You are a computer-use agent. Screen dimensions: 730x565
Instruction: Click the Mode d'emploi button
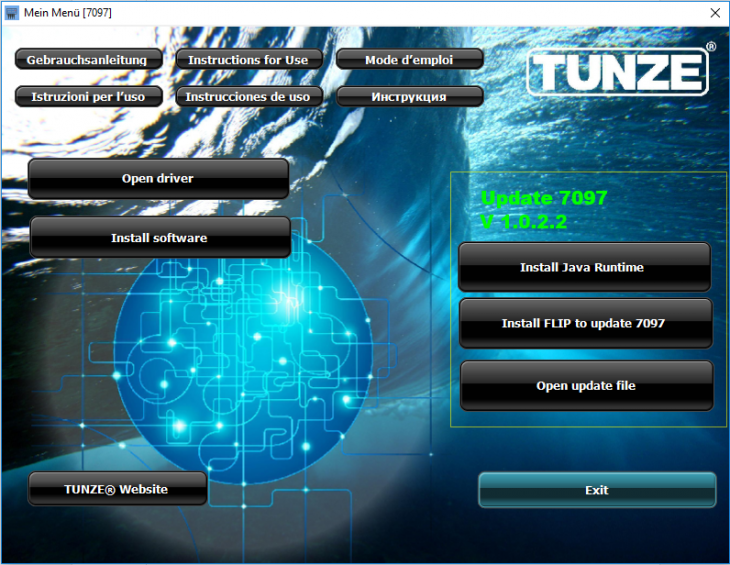(409, 60)
